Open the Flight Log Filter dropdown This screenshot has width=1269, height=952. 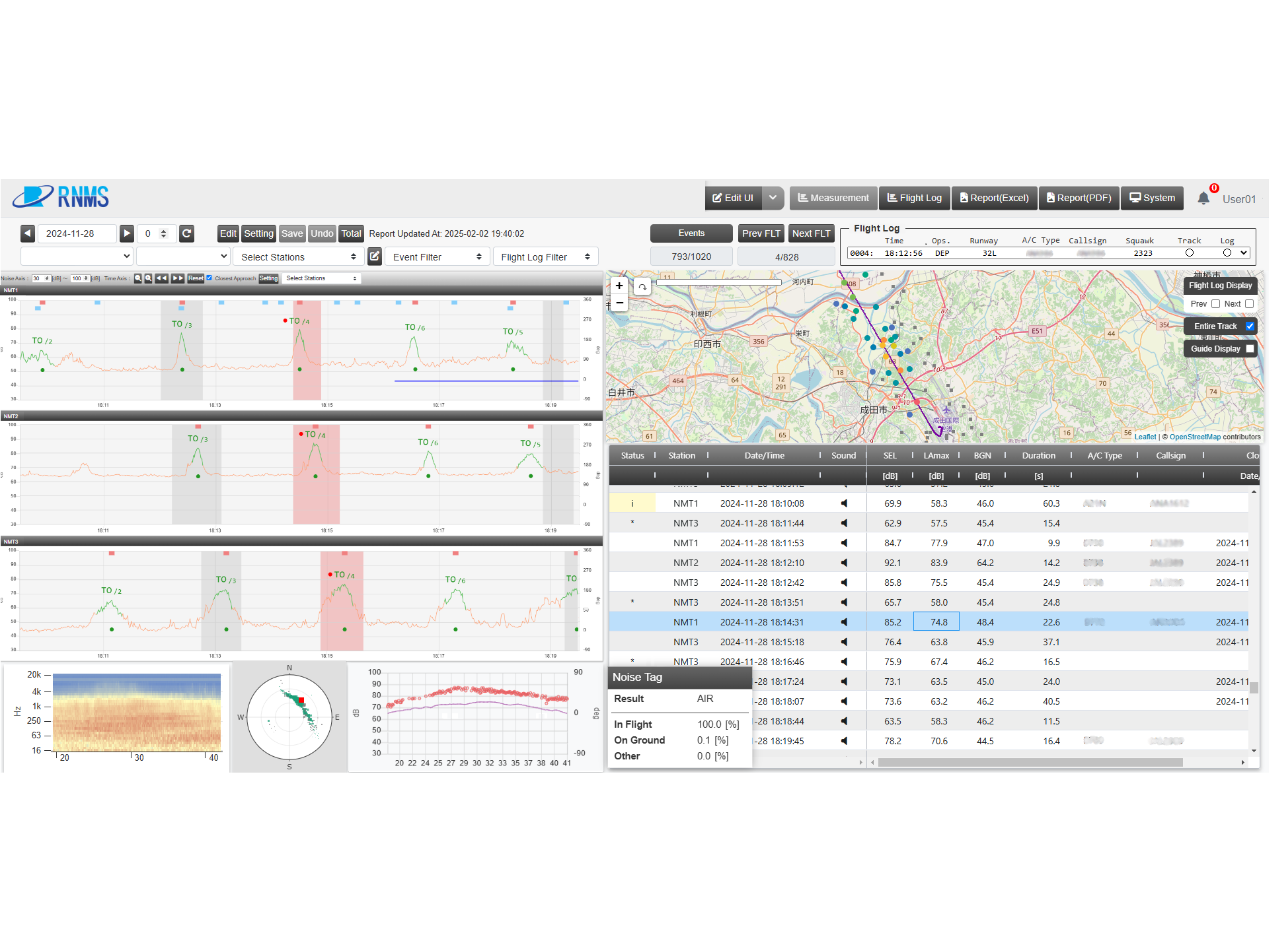(545, 257)
